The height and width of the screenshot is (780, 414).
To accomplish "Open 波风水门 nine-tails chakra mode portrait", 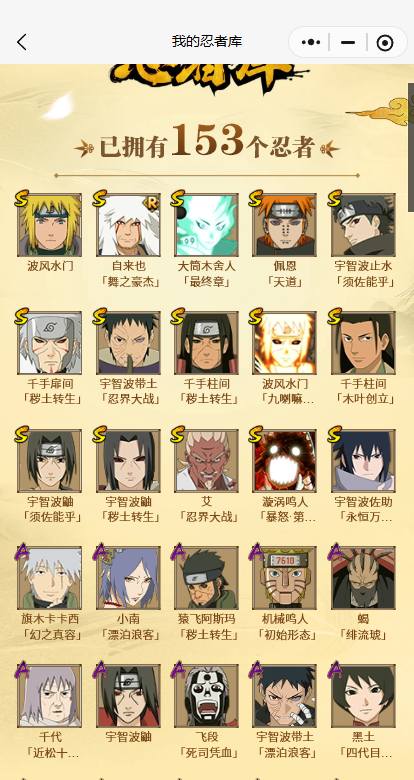I will pos(285,343).
